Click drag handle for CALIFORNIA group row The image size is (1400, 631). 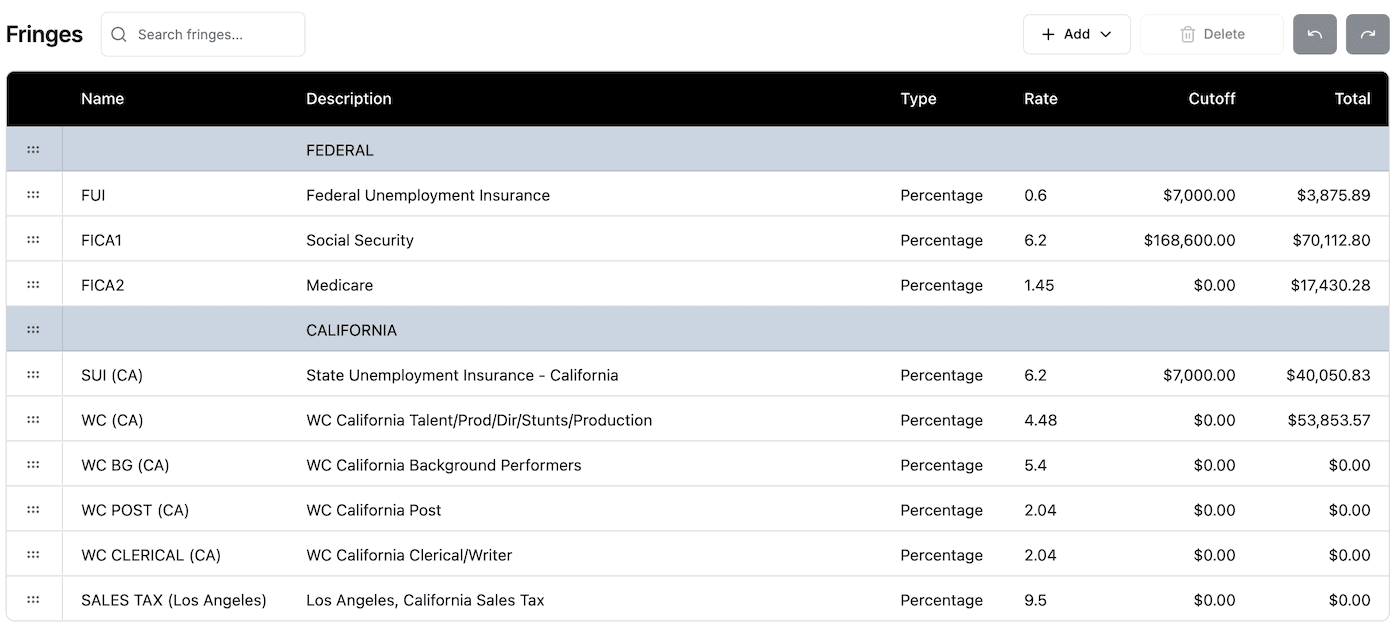pyautogui.click(x=33, y=330)
